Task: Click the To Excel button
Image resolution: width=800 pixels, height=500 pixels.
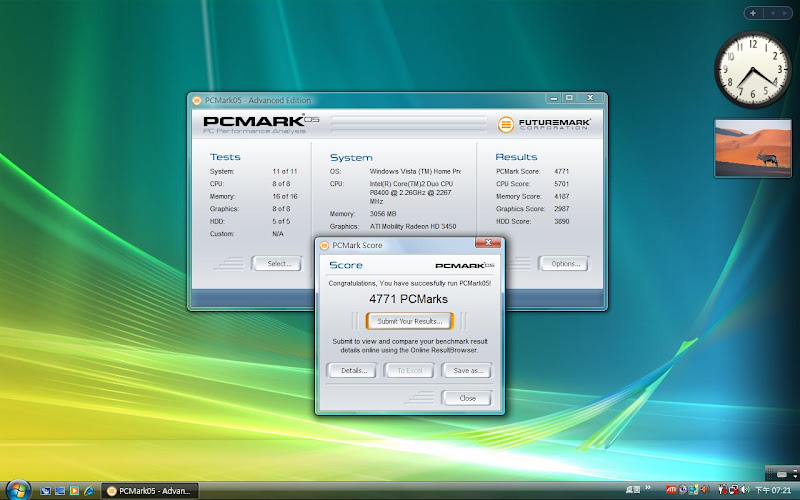Action: [410, 370]
